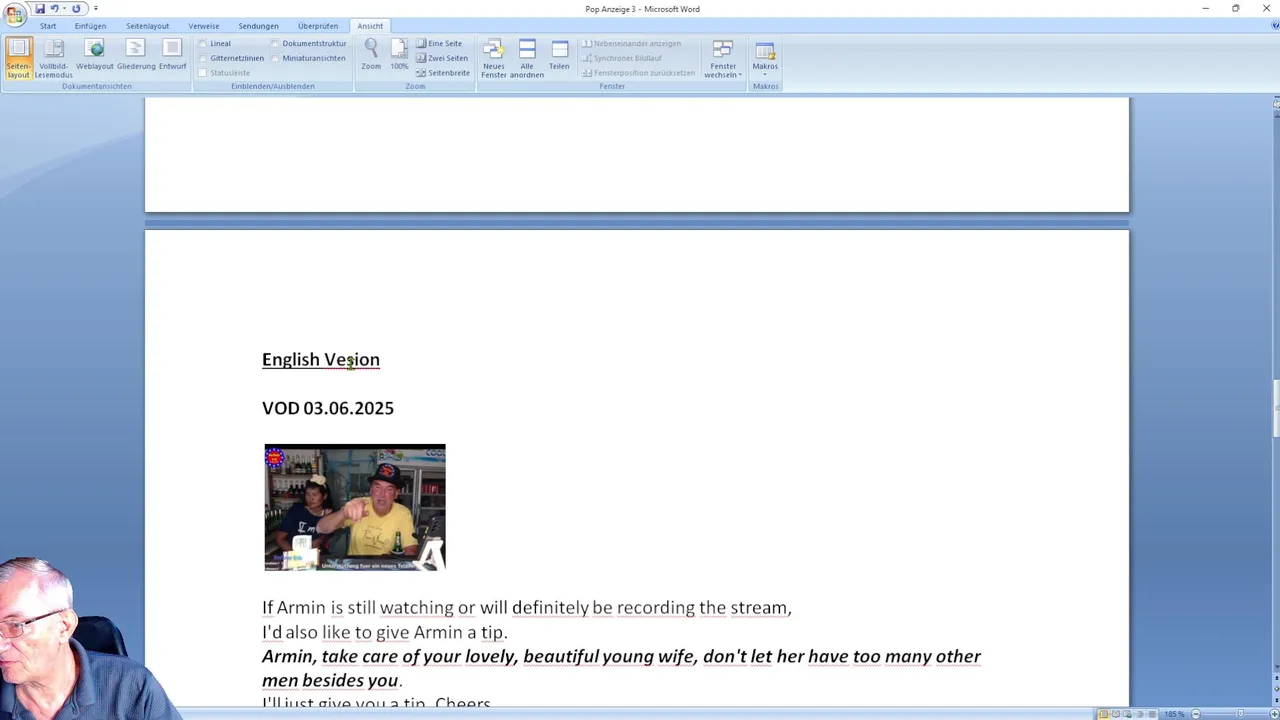The image size is (1280, 720).
Task: Set zoom to 100% in ribbon
Action: tap(399, 56)
